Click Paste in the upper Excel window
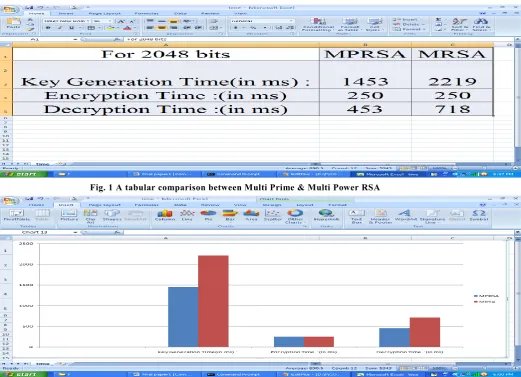521x377 pixels. click(x=13, y=24)
